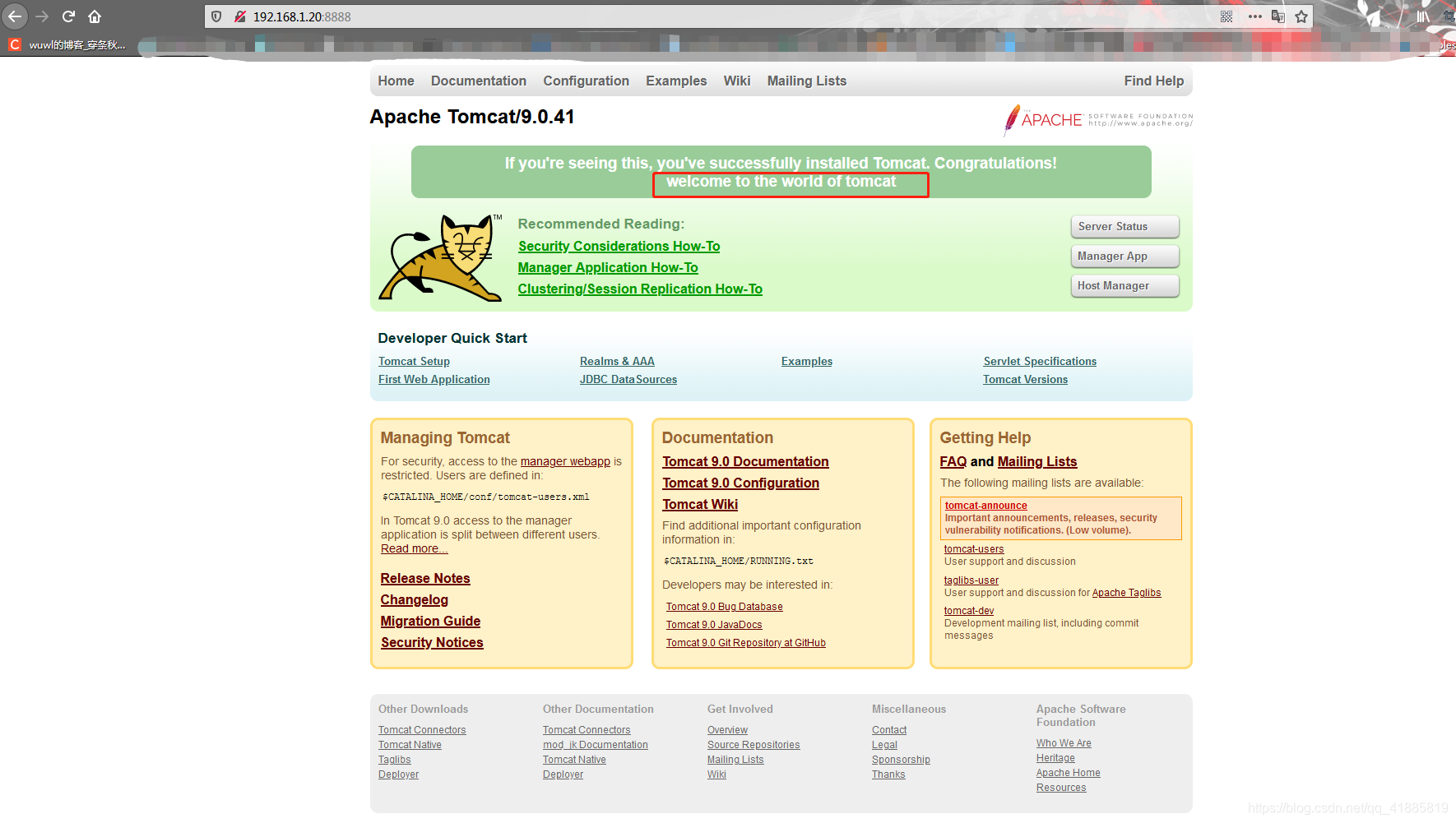Open the Source Repositories link
1456x823 pixels.
[754, 745]
